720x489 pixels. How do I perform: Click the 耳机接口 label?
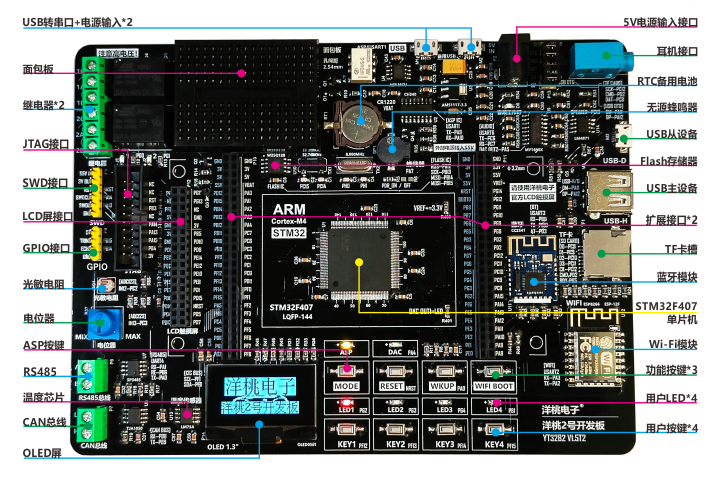coord(677,51)
